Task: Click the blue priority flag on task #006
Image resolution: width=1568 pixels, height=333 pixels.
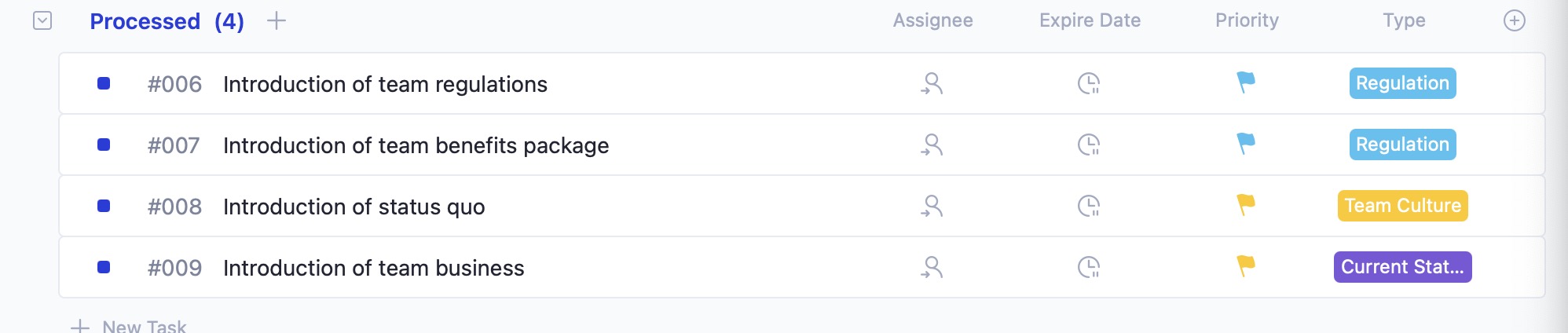Action: tap(1246, 82)
